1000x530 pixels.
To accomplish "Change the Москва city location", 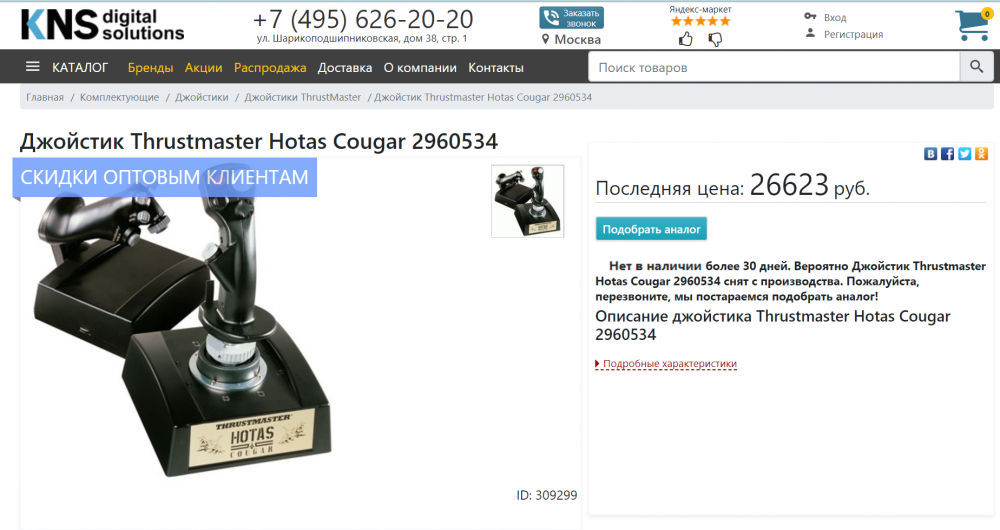I will pyautogui.click(x=571, y=40).
